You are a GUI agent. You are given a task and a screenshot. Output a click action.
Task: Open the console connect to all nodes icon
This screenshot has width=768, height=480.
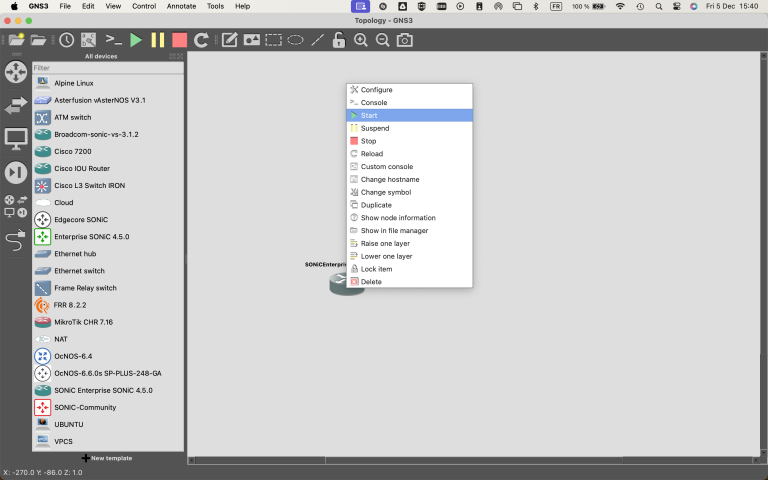click(114, 40)
